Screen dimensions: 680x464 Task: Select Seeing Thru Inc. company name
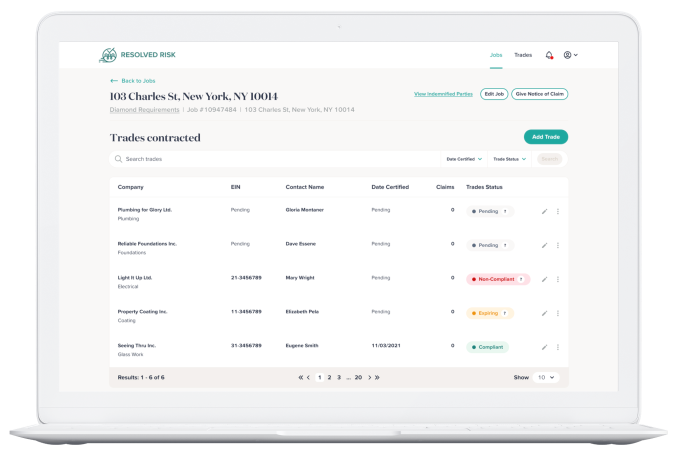click(137, 346)
